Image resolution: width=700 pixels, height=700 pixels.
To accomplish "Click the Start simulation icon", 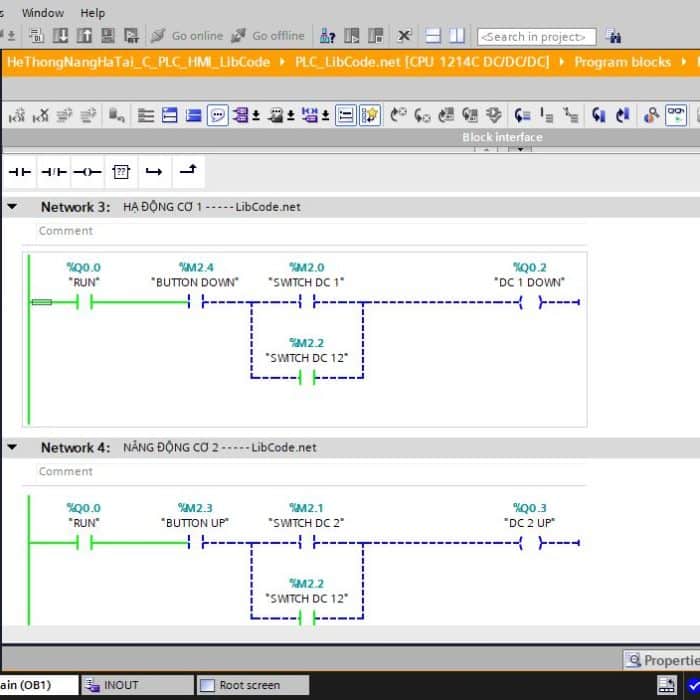I will click(x=108, y=36).
